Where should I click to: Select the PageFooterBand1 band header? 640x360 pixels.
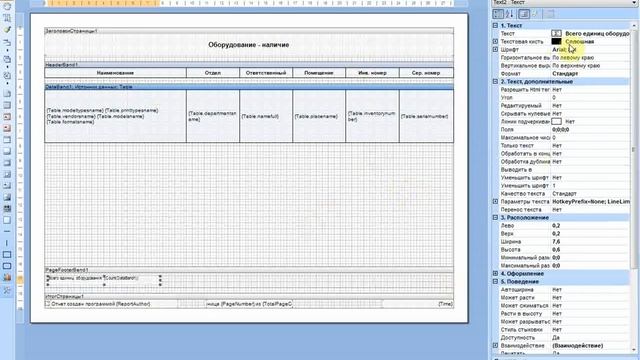point(249,270)
